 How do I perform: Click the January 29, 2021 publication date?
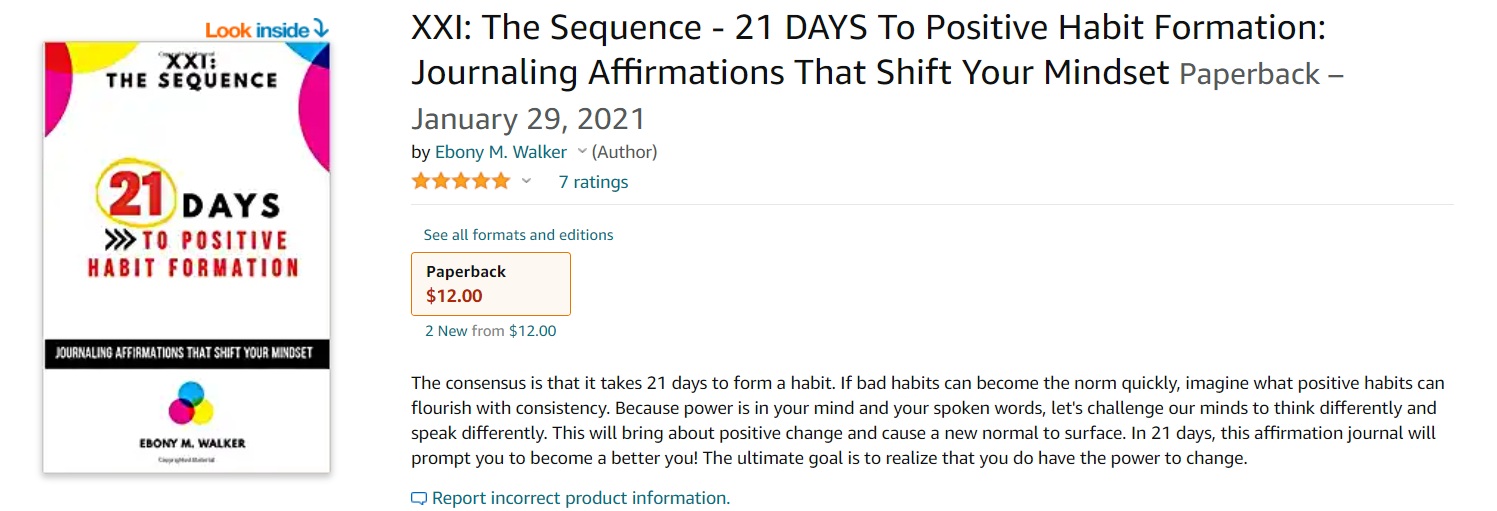pos(528,119)
